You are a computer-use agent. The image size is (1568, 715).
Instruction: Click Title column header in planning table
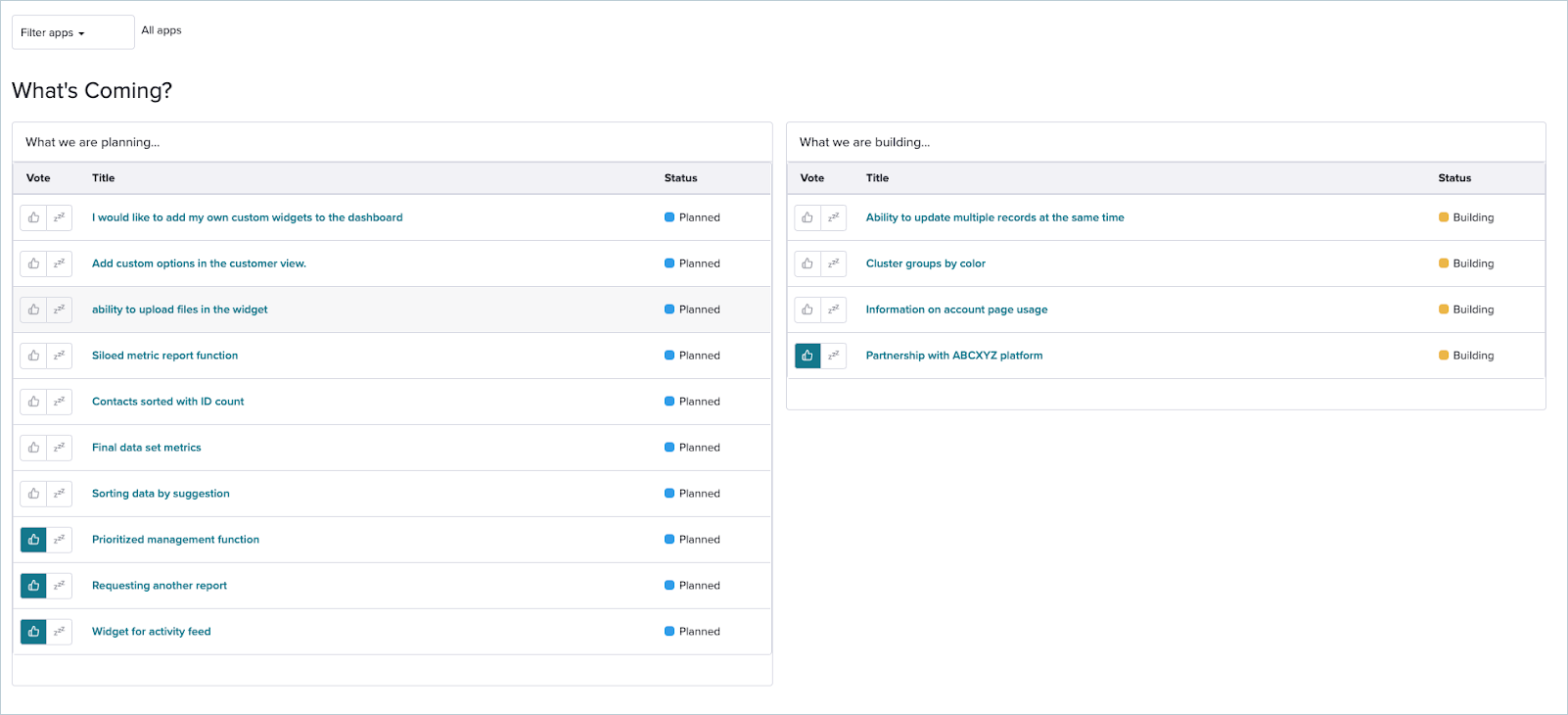104,178
